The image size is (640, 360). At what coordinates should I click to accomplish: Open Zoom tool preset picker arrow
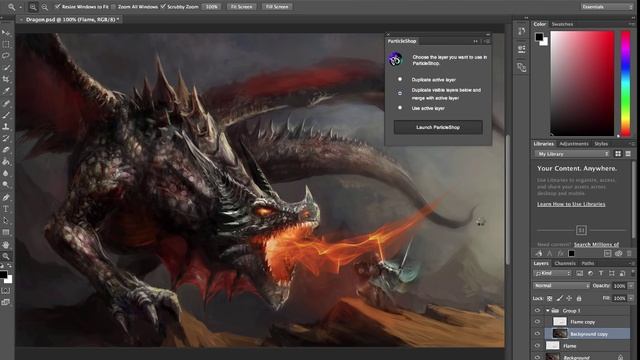coord(20,7)
